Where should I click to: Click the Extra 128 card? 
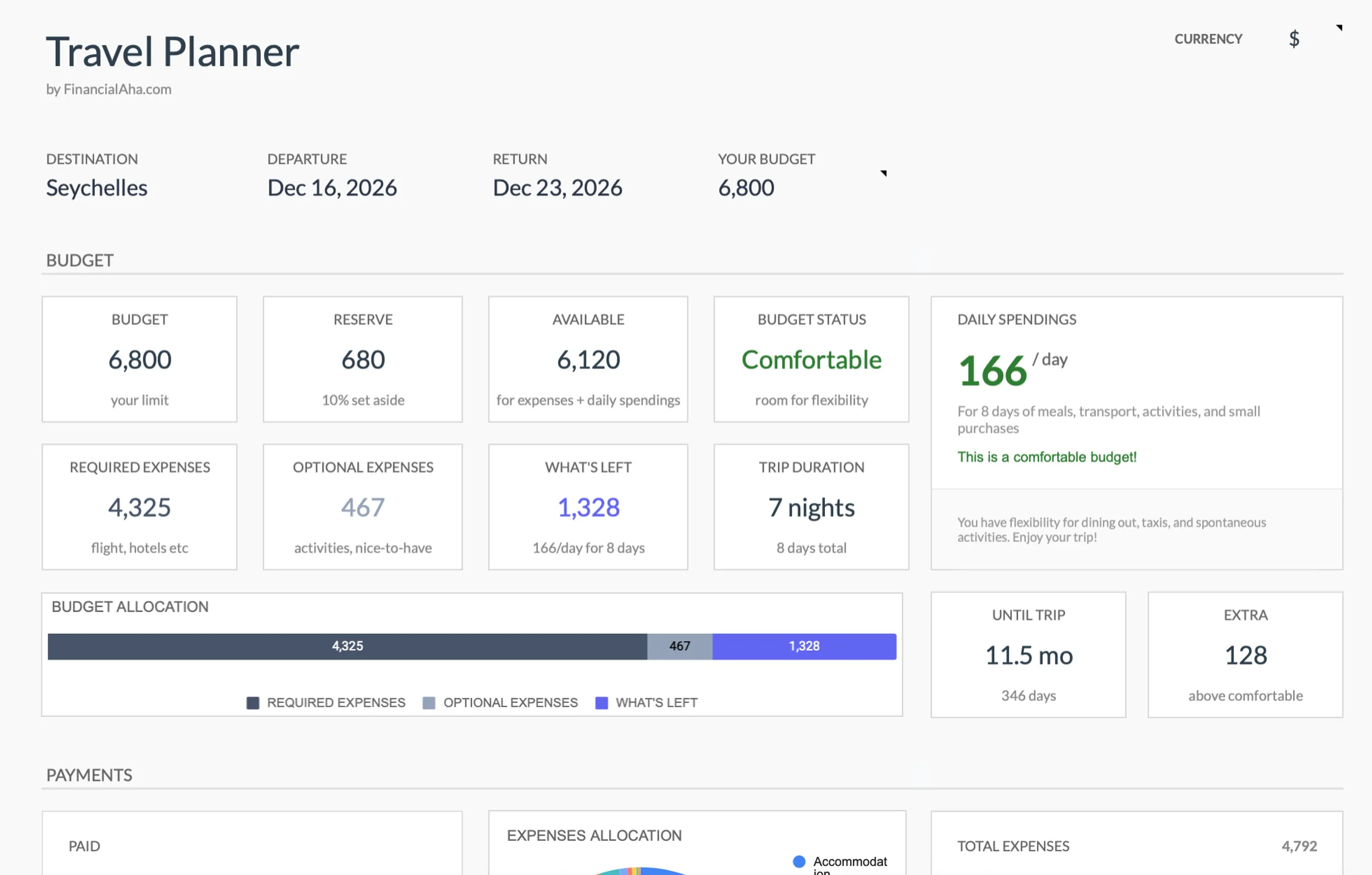pos(1245,655)
